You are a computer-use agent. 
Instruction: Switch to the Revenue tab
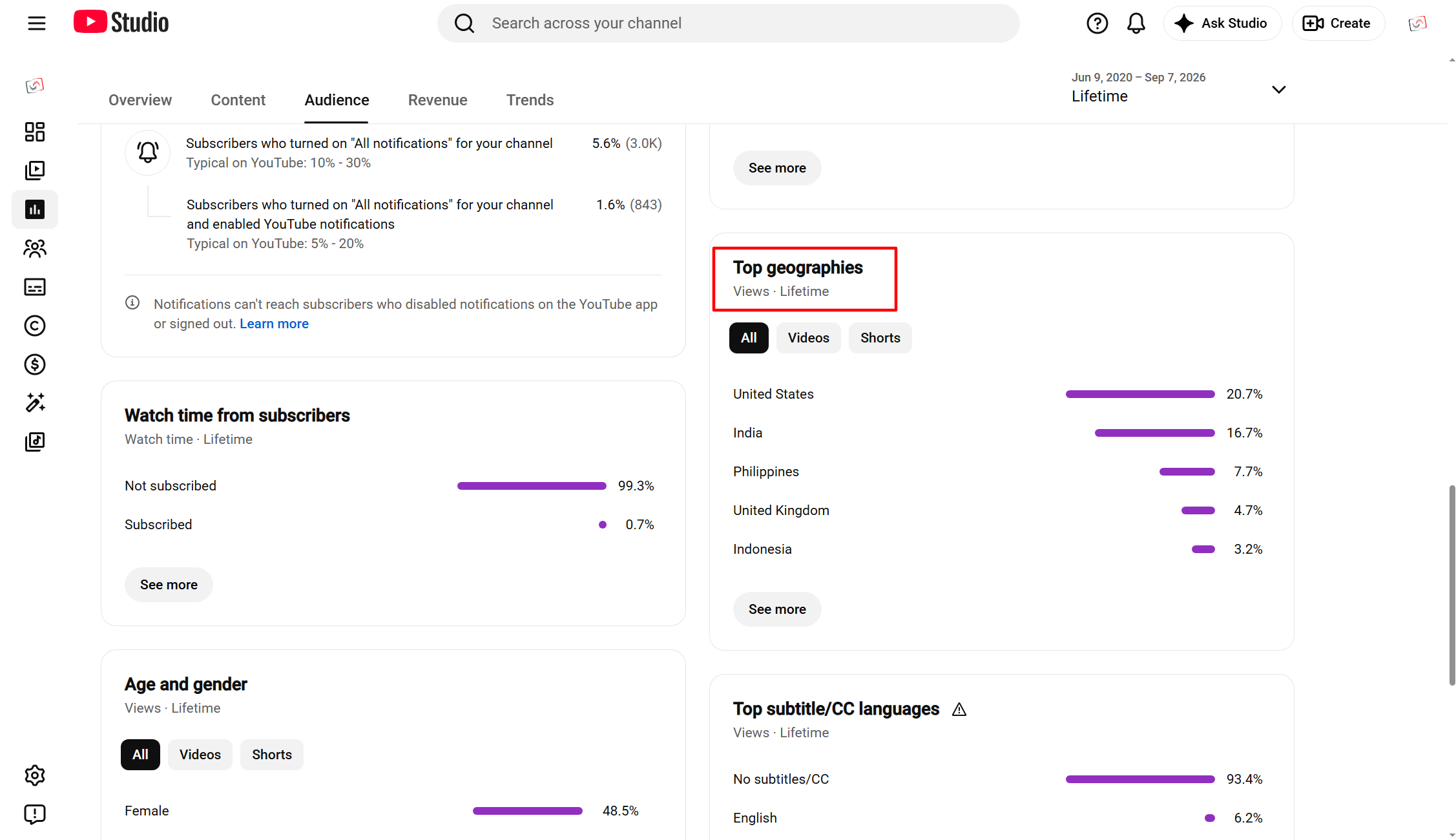coord(437,100)
